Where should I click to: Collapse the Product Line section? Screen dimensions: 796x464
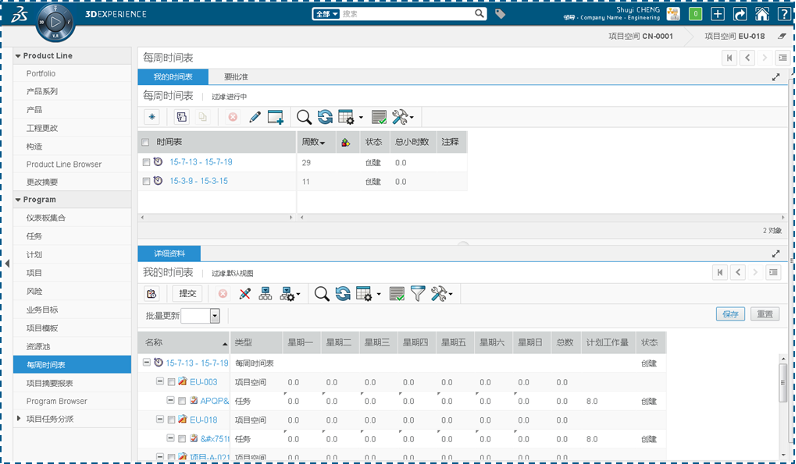19,56
